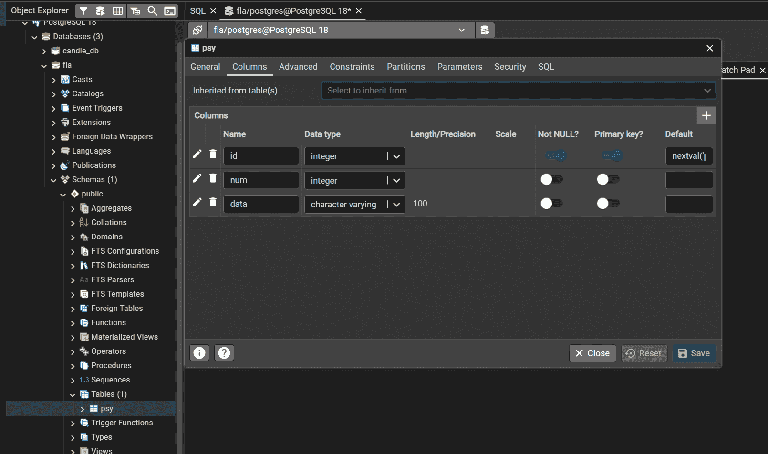
Task: Switch to the Constraints tab
Action: [x=352, y=67]
